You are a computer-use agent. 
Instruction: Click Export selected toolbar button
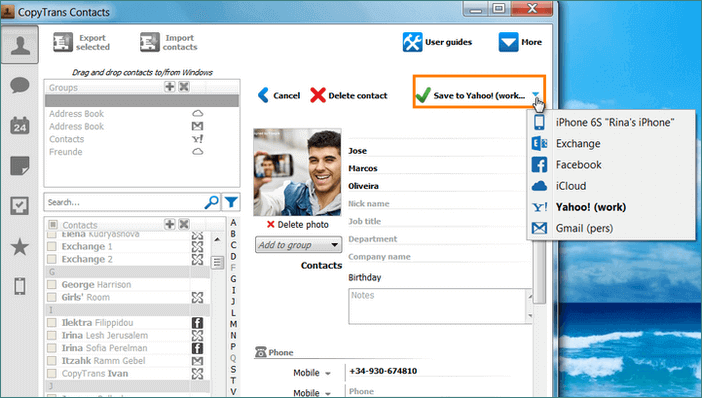(81, 43)
